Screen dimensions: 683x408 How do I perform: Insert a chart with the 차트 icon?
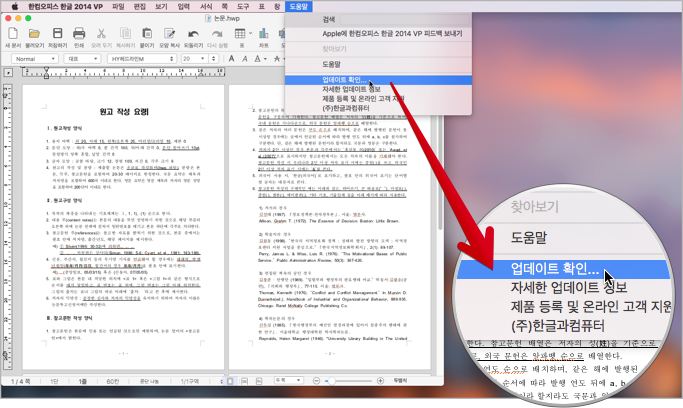click(x=264, y=34)
